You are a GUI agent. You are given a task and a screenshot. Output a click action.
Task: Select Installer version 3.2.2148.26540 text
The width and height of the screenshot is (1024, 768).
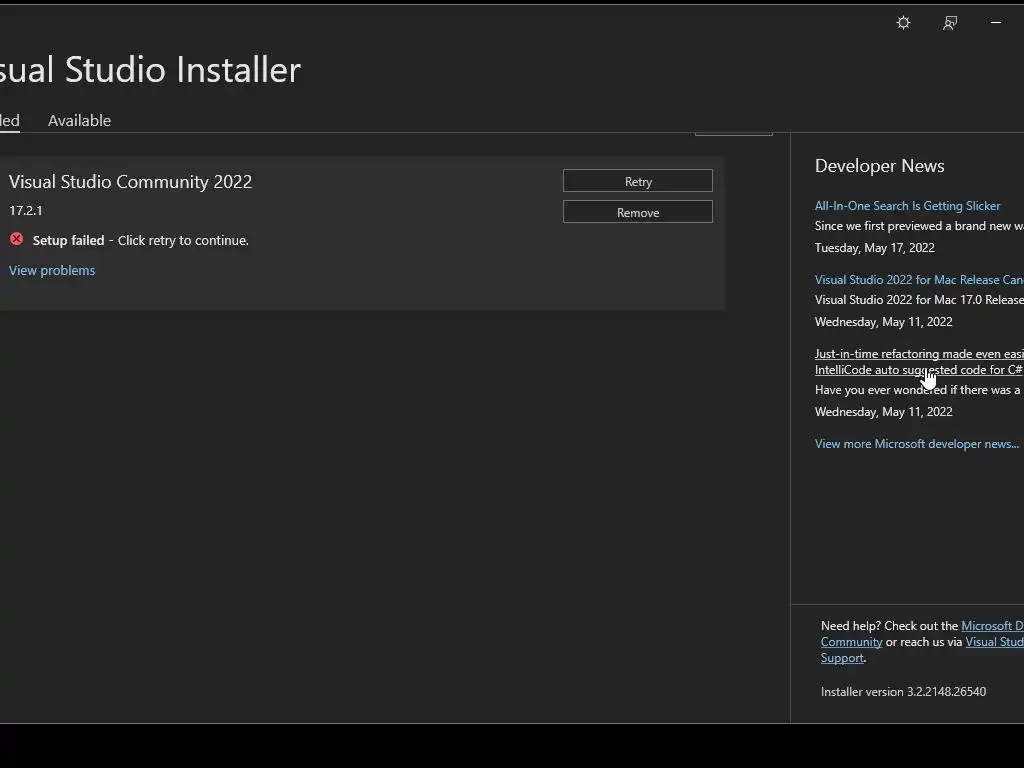click(903, 692)
